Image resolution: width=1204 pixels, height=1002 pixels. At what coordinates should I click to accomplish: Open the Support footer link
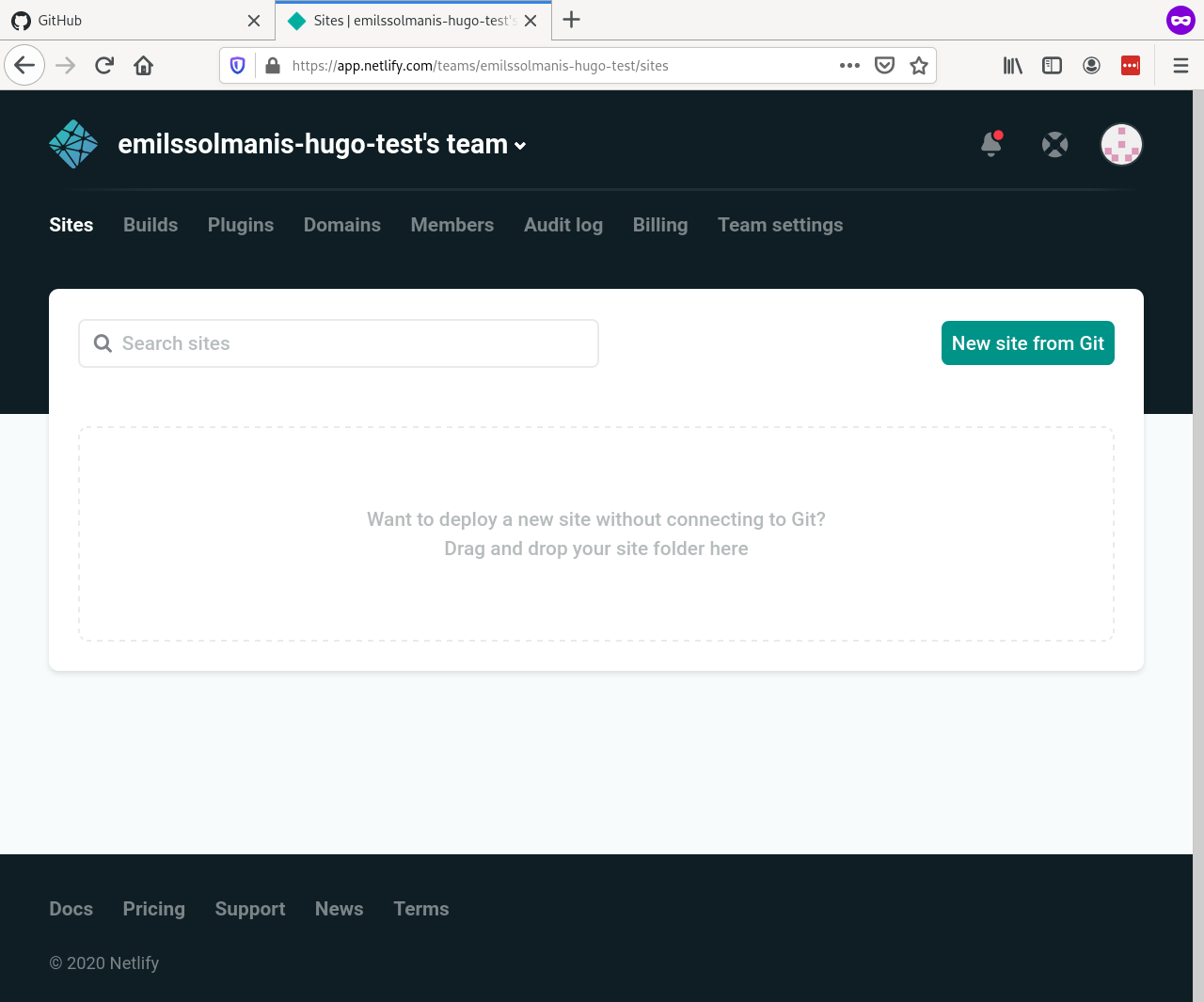(x=250, y=909)
